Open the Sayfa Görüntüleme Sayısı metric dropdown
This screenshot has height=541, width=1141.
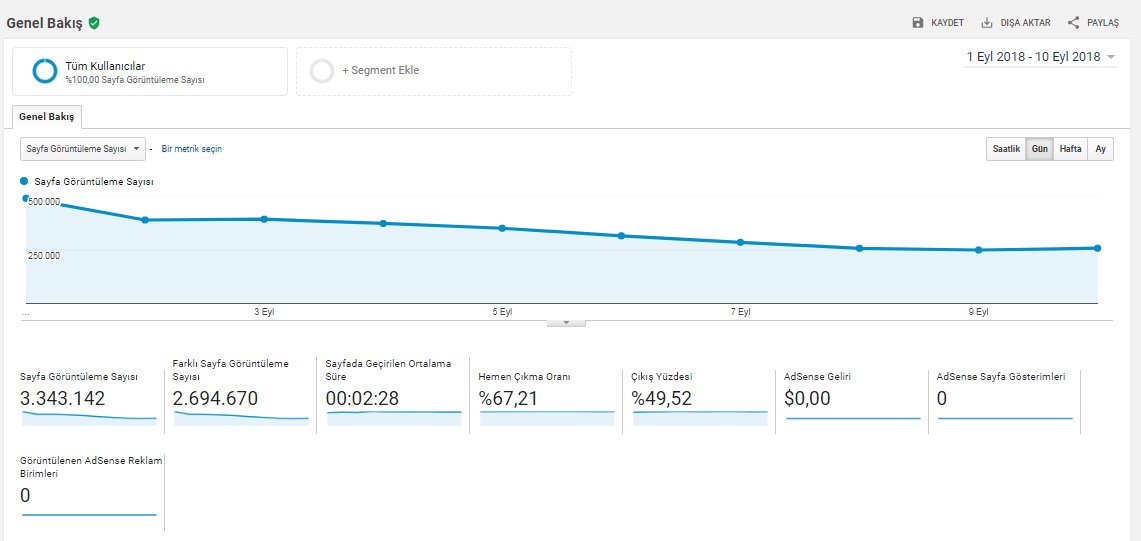83,149
